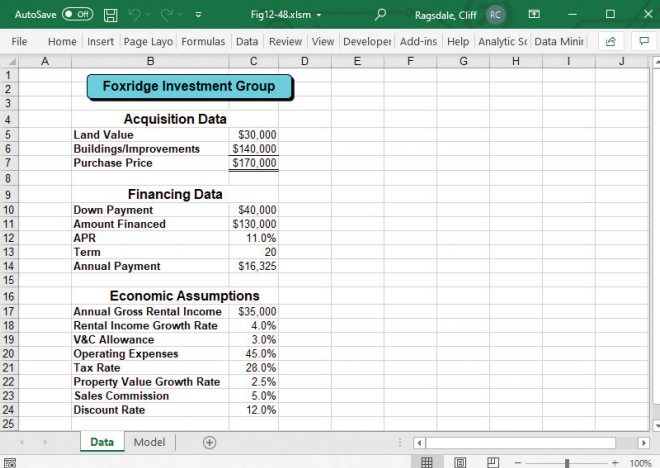Click the horizontal scrollbar right arrow
The width and height of the screenshot is (660, 468).
coord(643,443)
